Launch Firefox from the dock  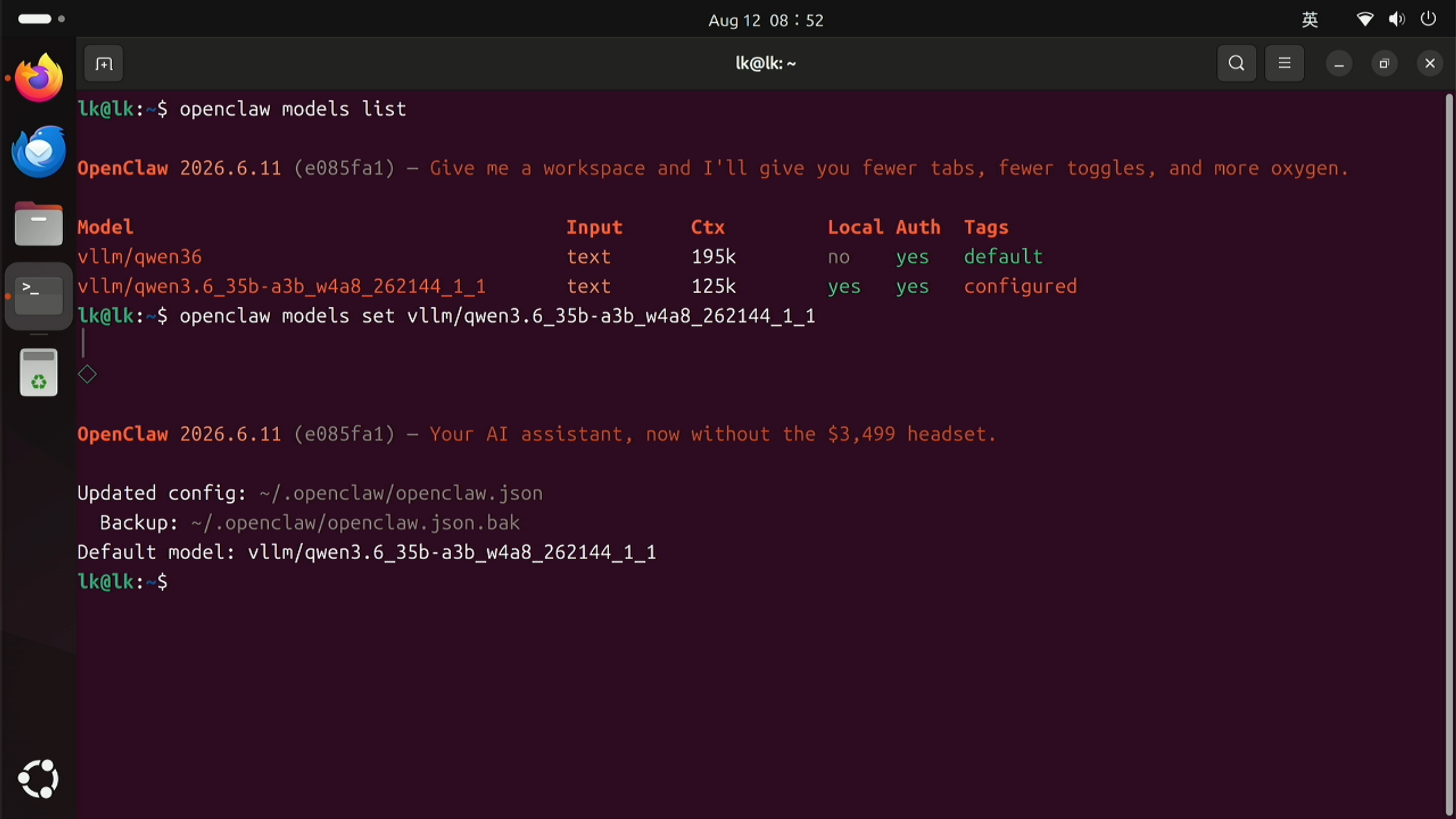(x=38, y=78)
